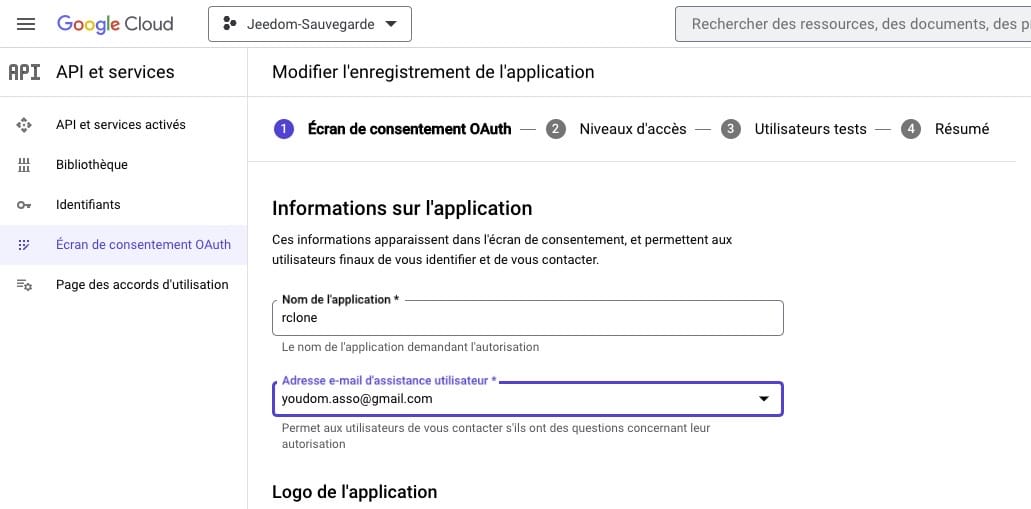Click the Page des accords d'utilisation icon
Viewport: 1031px width, 509px height.
coord(24,285)
